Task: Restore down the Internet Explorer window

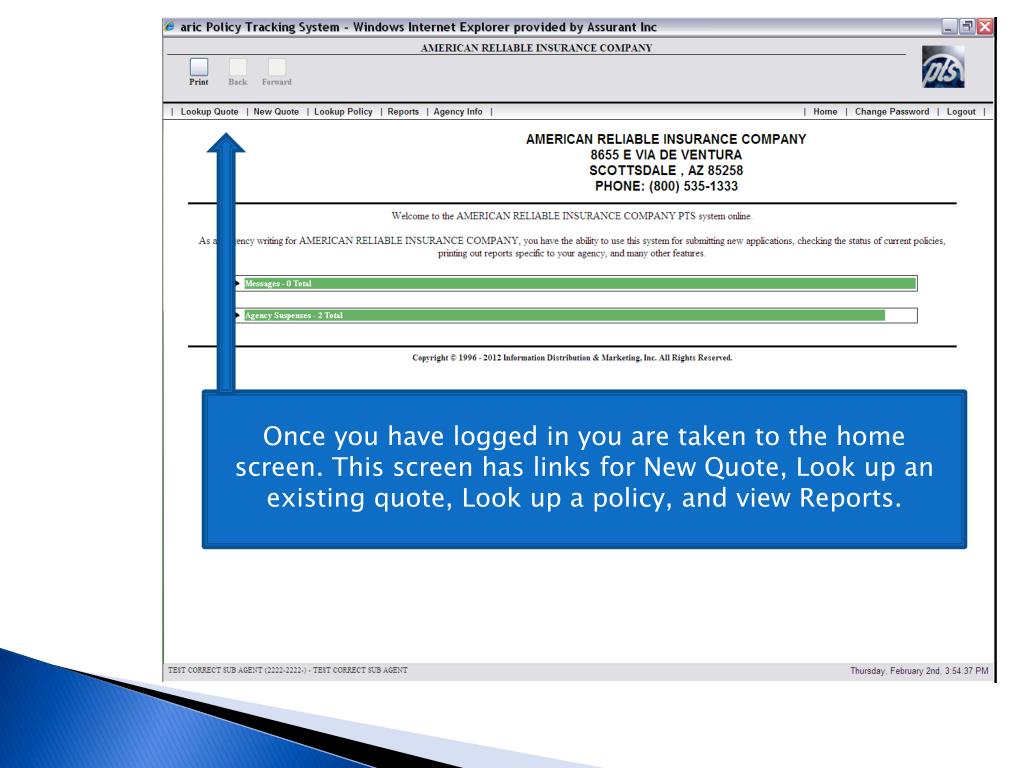Action: point(967,27)
